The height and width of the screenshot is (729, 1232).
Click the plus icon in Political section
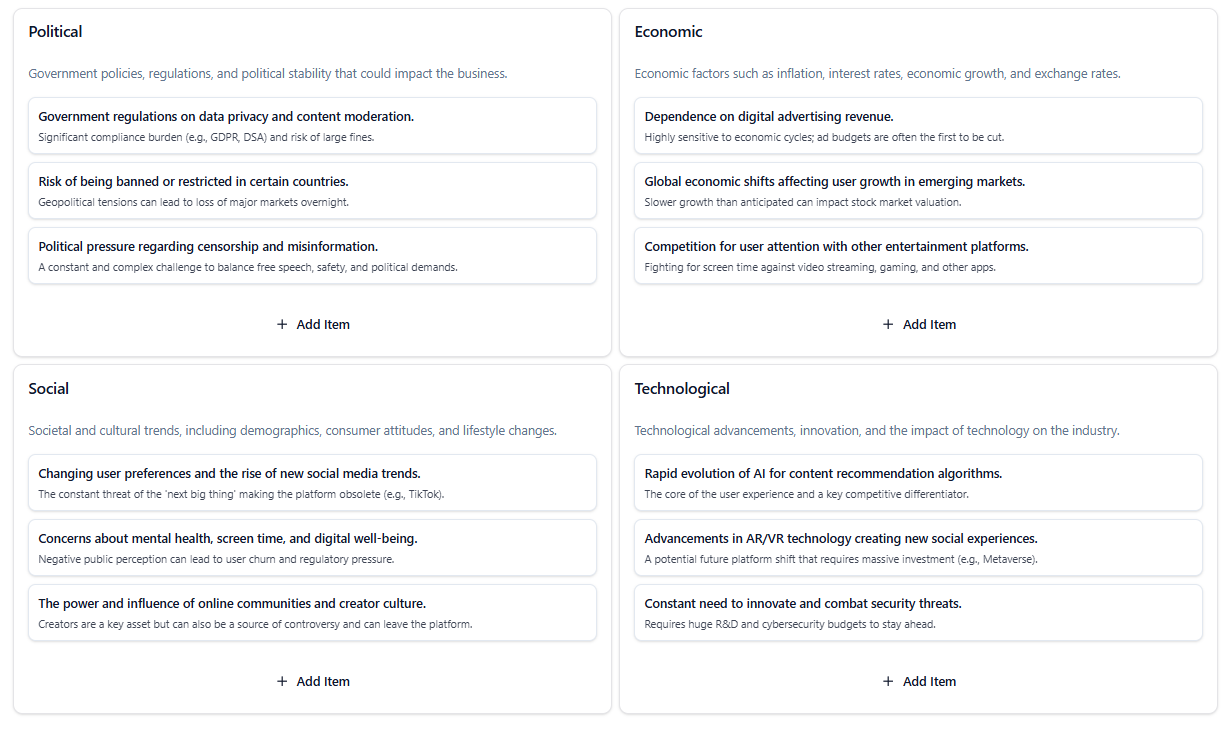coord(282,325)
